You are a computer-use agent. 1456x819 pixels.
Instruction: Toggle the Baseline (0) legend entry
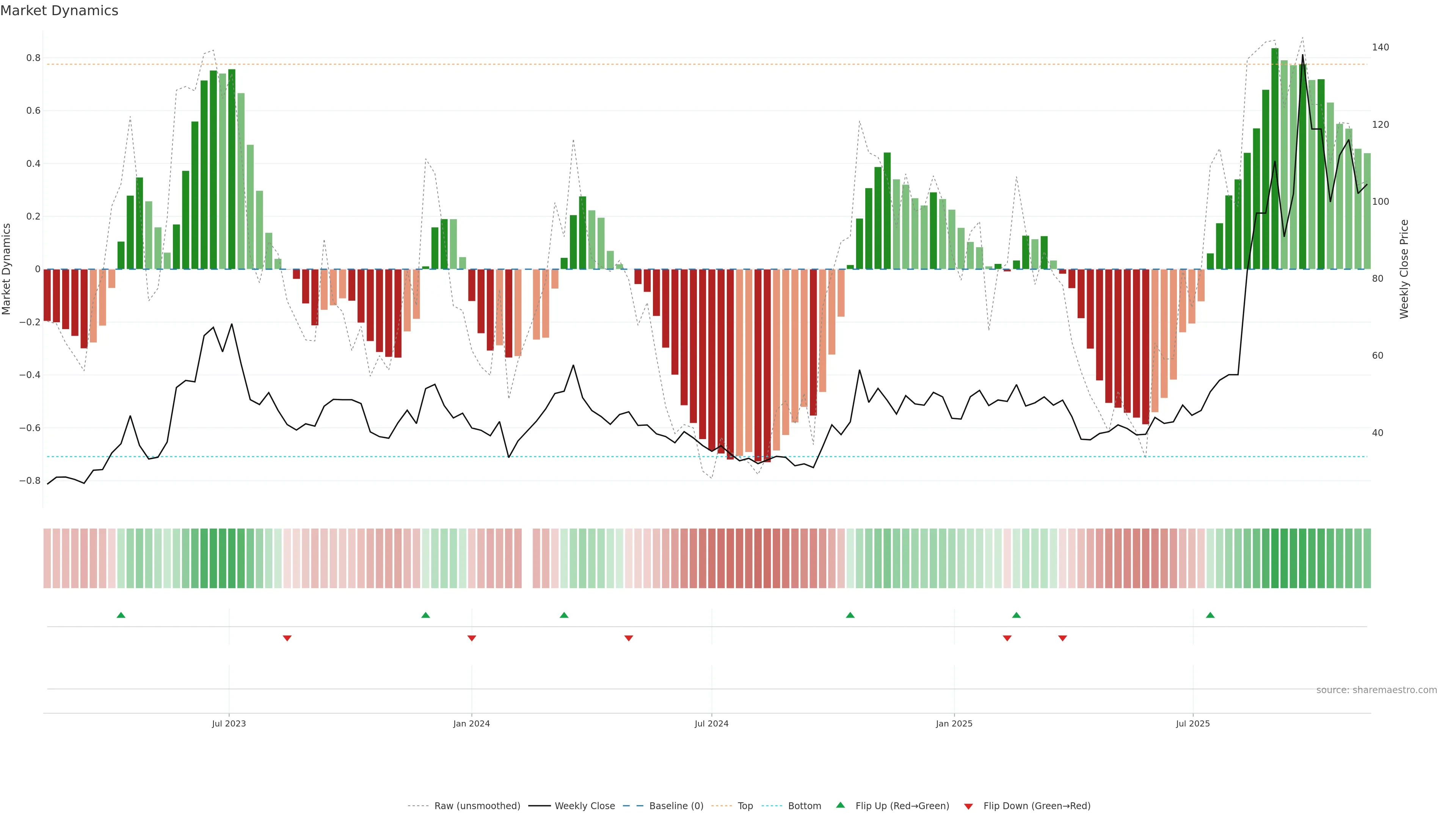tap(676, 806)
